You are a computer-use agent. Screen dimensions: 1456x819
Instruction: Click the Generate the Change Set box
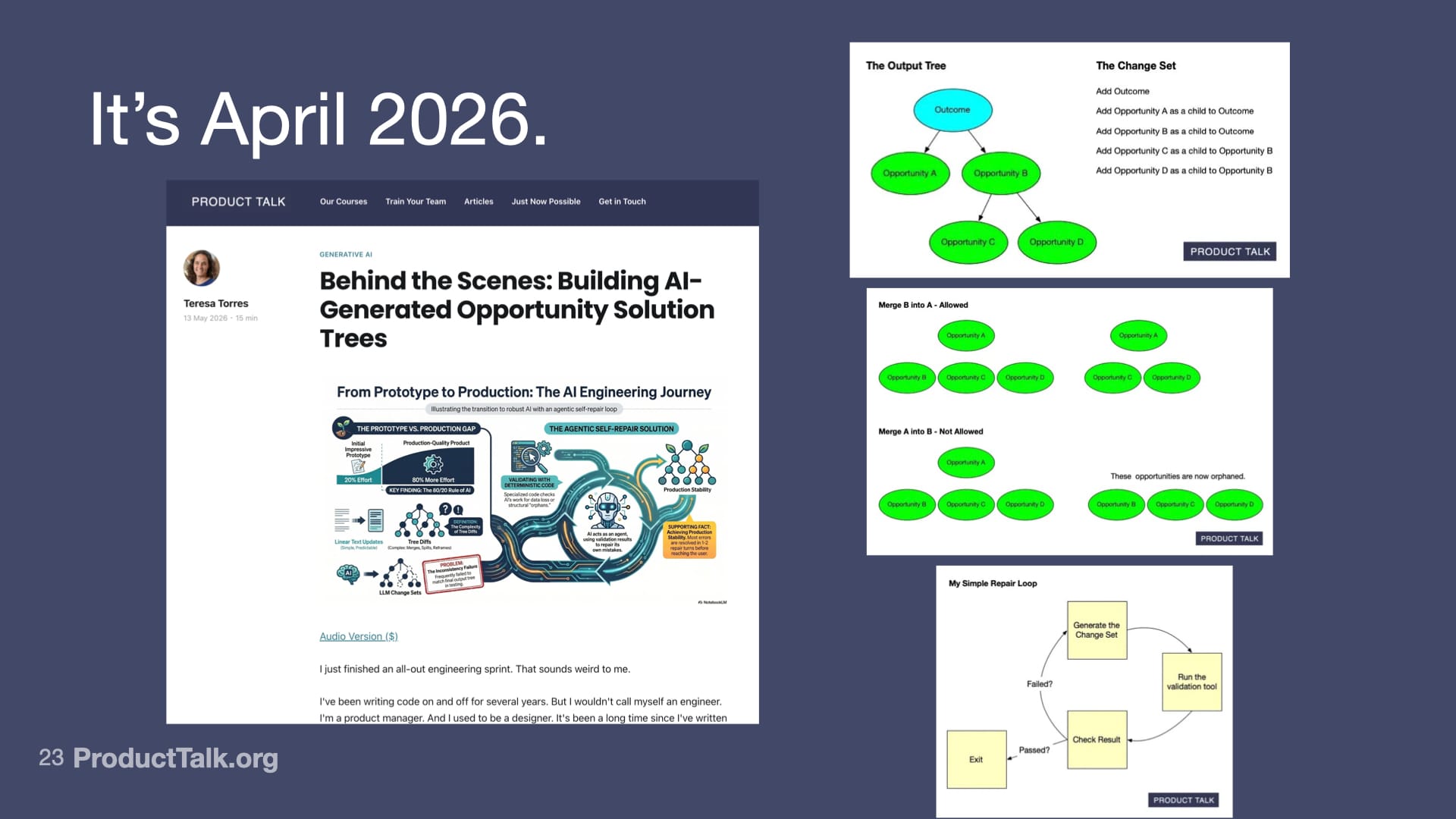(1097, 630)
